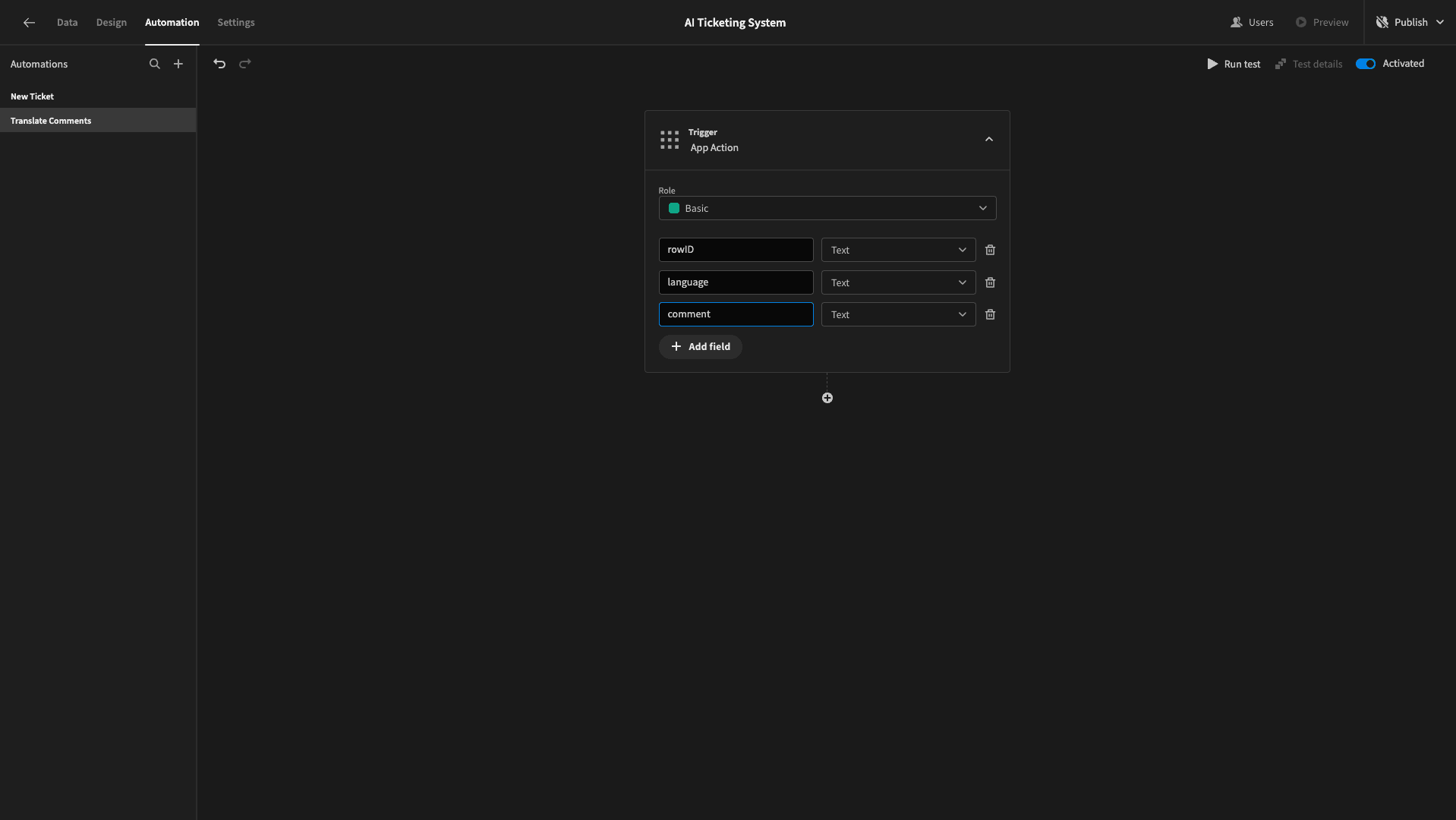This screenshot has height=820, width=1456.
Task: Search automations with the magnifier icon
Action: coord(155,64)
